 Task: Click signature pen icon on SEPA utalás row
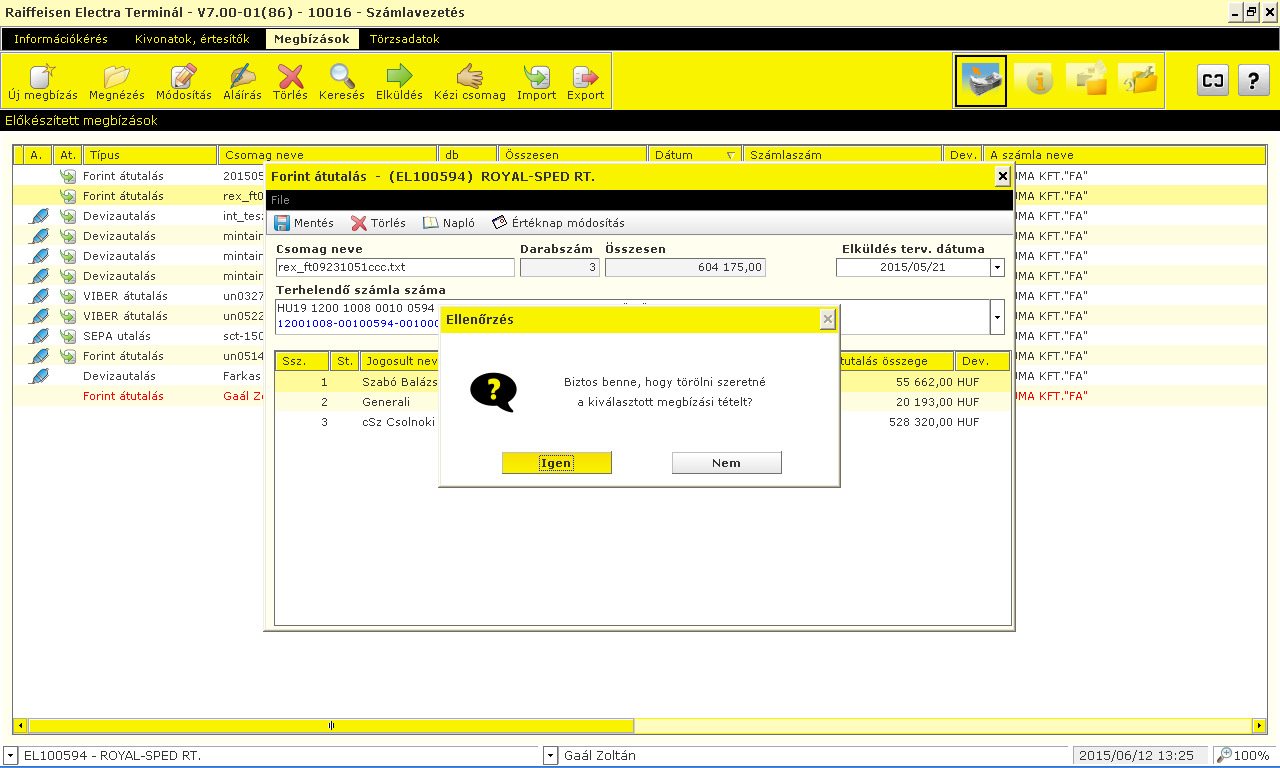(x=38, y=336)
